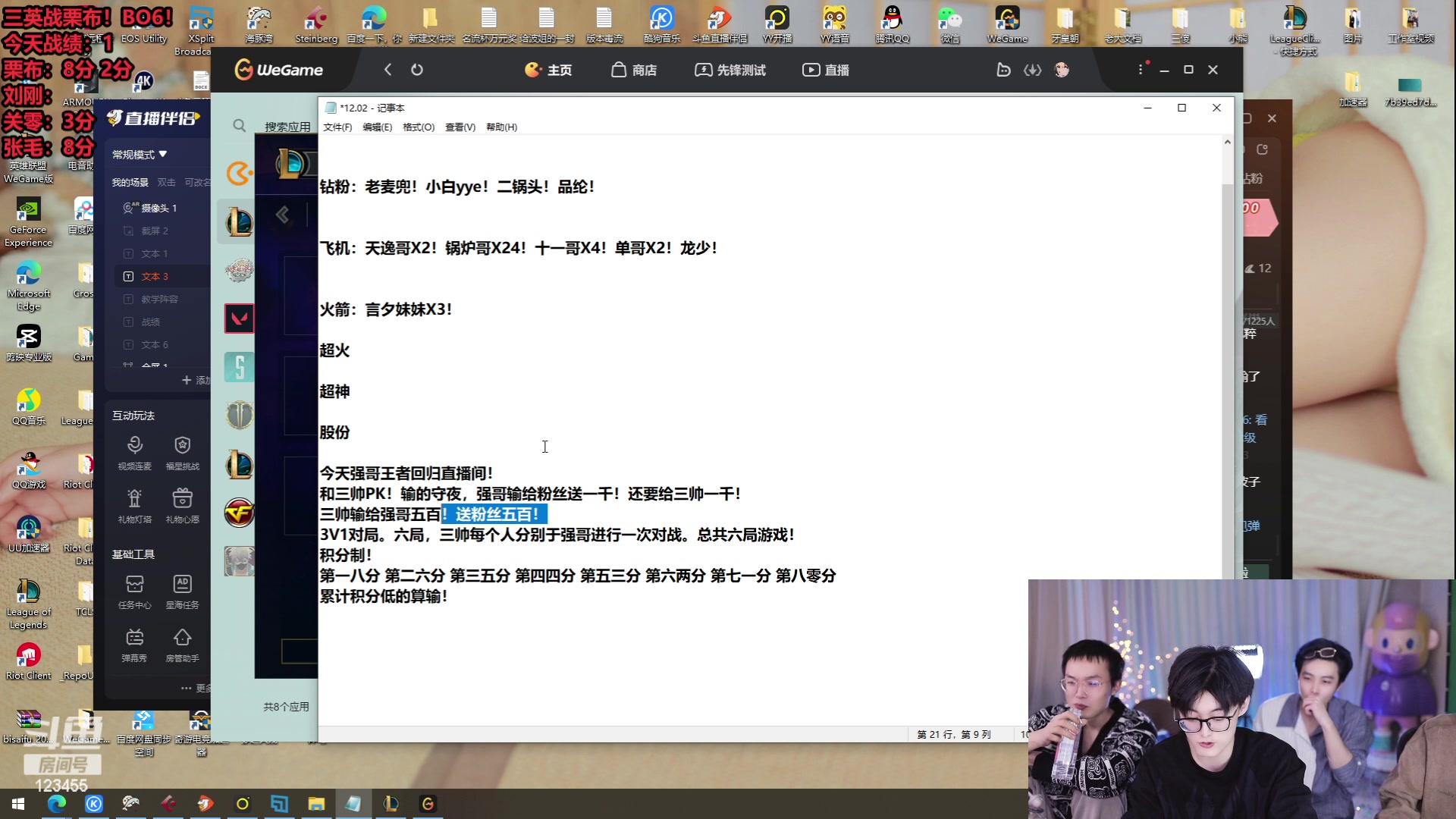
Task: Toggle visibility of the 摄像头 1 source
Action: click(x=129, y=207)
